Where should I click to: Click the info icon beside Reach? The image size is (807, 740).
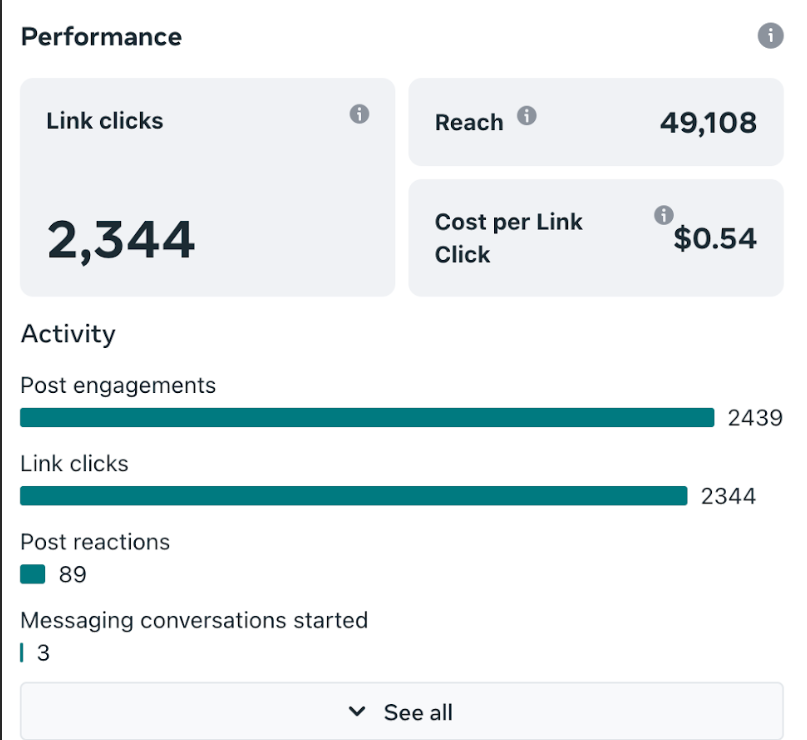point(528,114)
